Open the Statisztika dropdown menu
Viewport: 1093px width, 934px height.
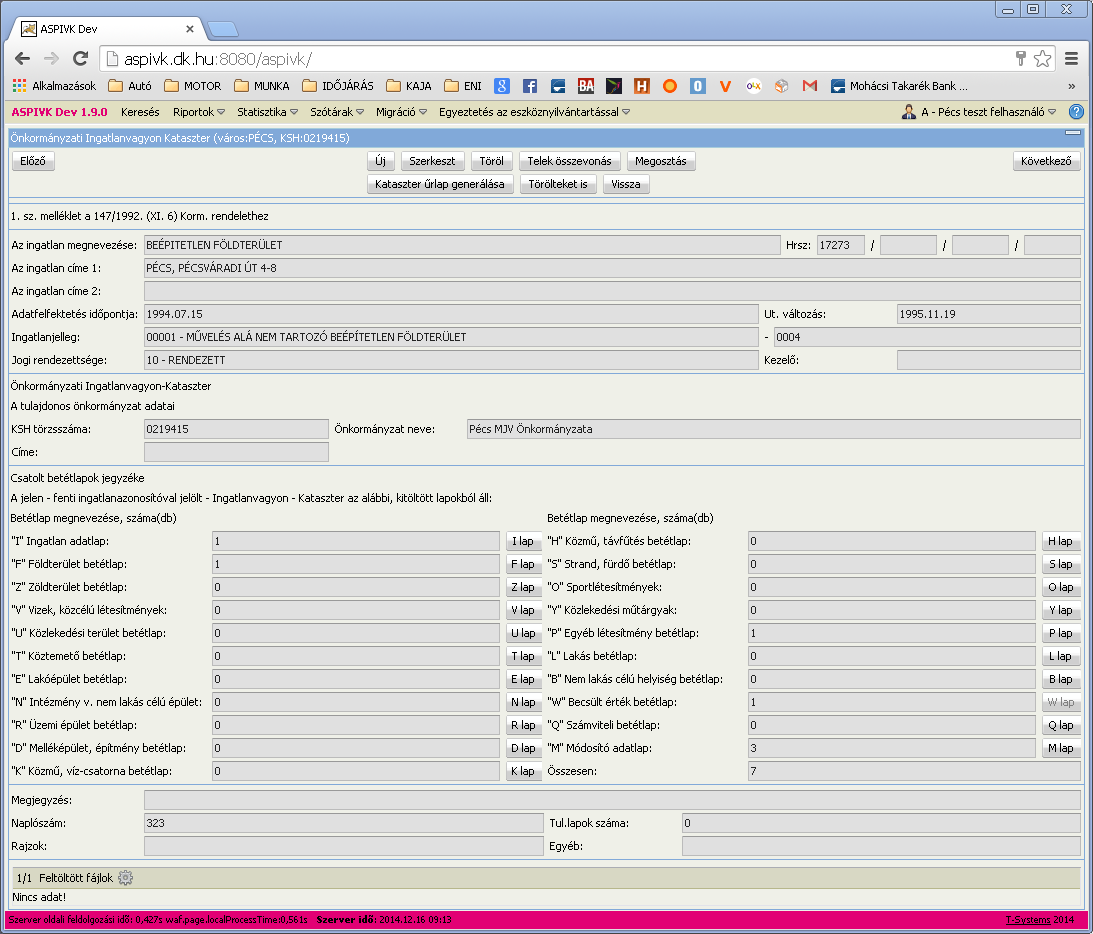point(267,112)
